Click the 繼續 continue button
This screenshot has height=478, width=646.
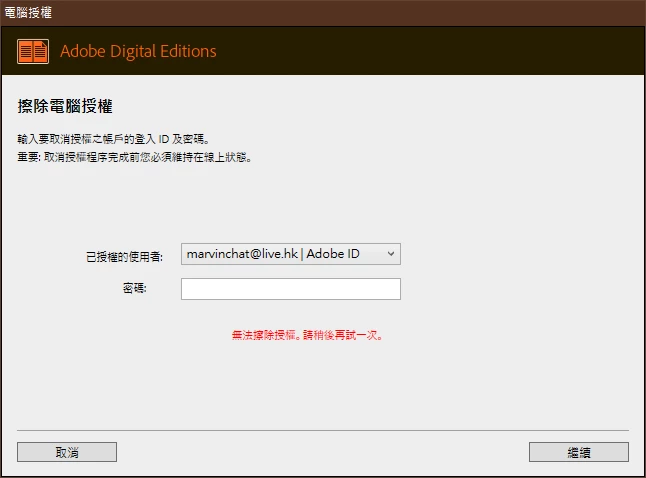coord(578,452)
